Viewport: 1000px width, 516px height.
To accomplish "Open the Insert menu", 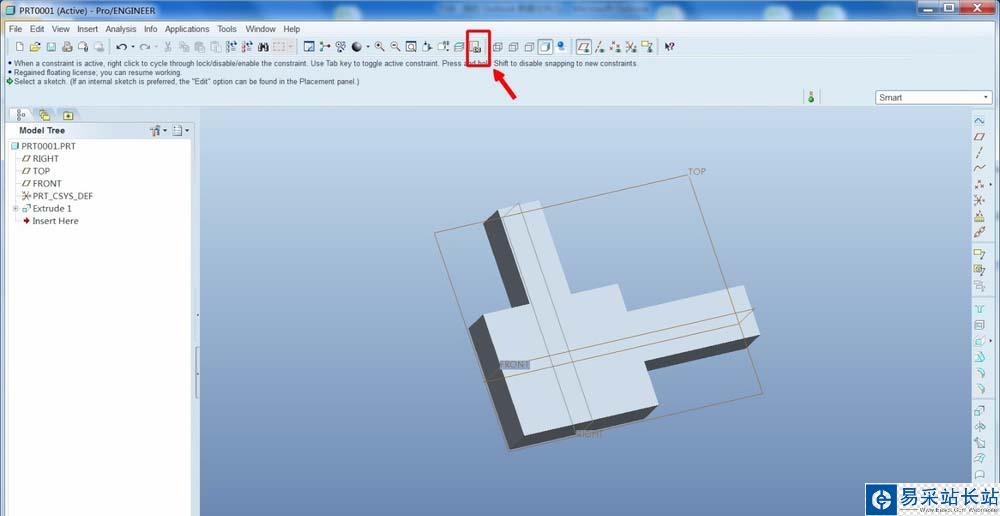I will [87, 29].
